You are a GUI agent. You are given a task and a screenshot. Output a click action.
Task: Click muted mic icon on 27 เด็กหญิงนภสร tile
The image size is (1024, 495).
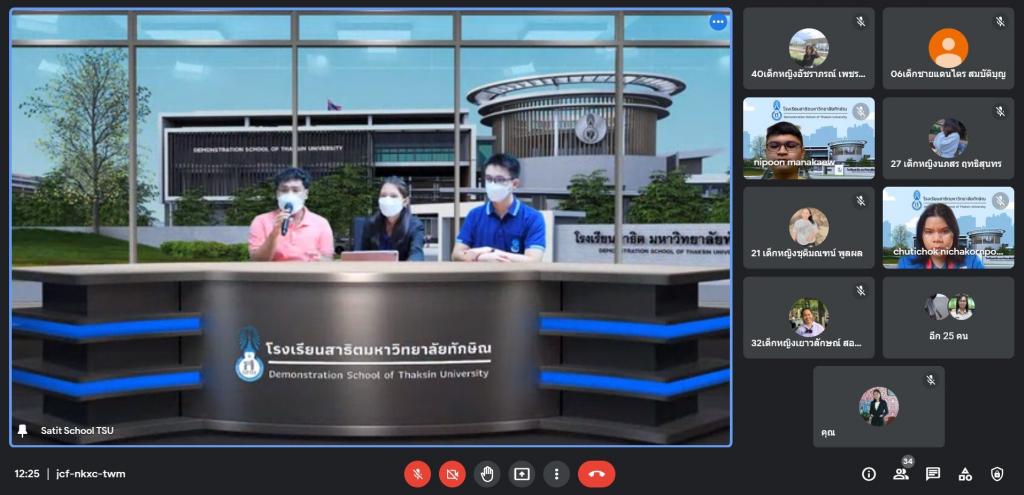click(1000, 112)
